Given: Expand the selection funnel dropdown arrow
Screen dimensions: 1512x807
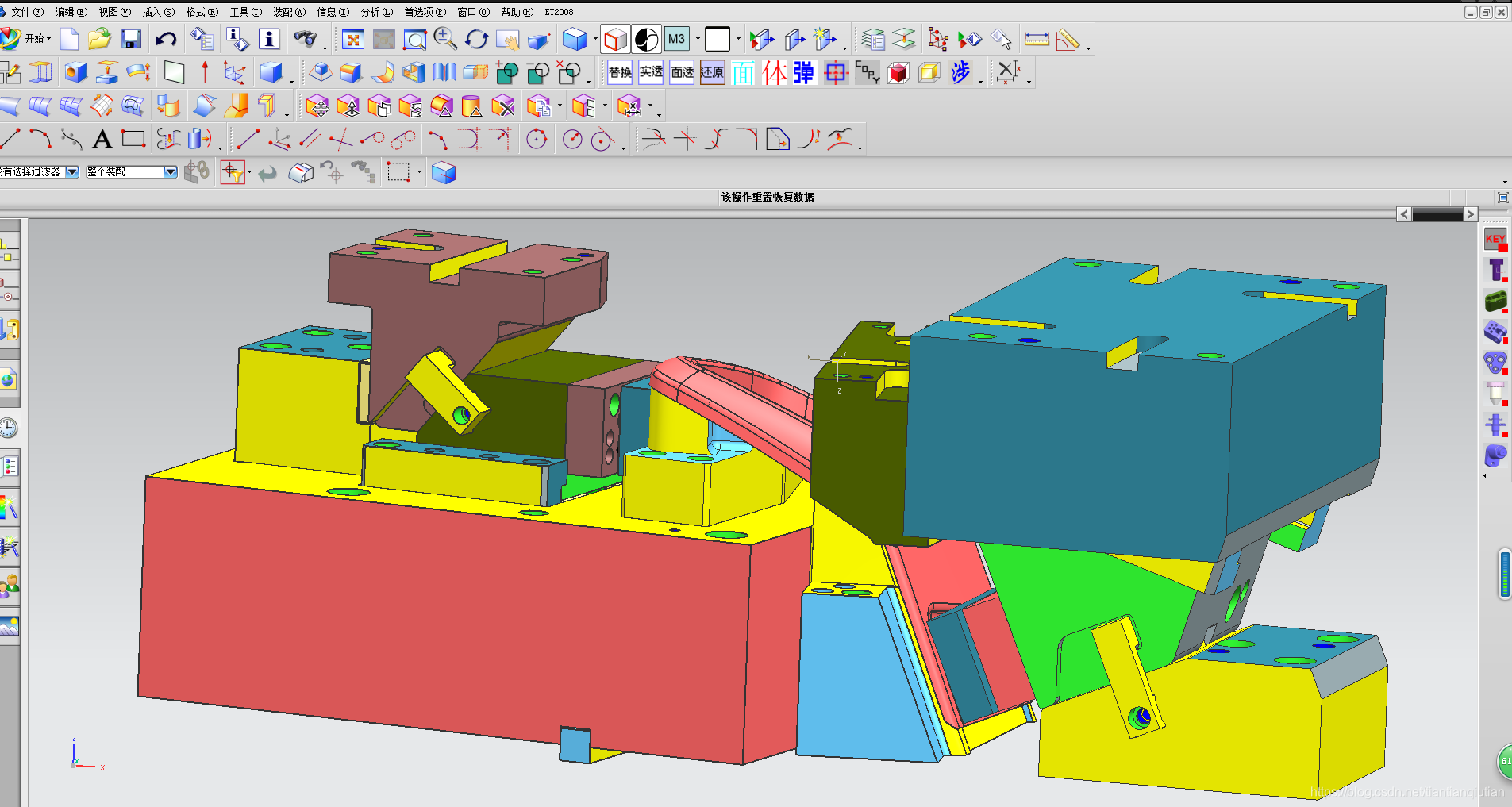Looking at the screenshot, I should [x=250, y=172].
